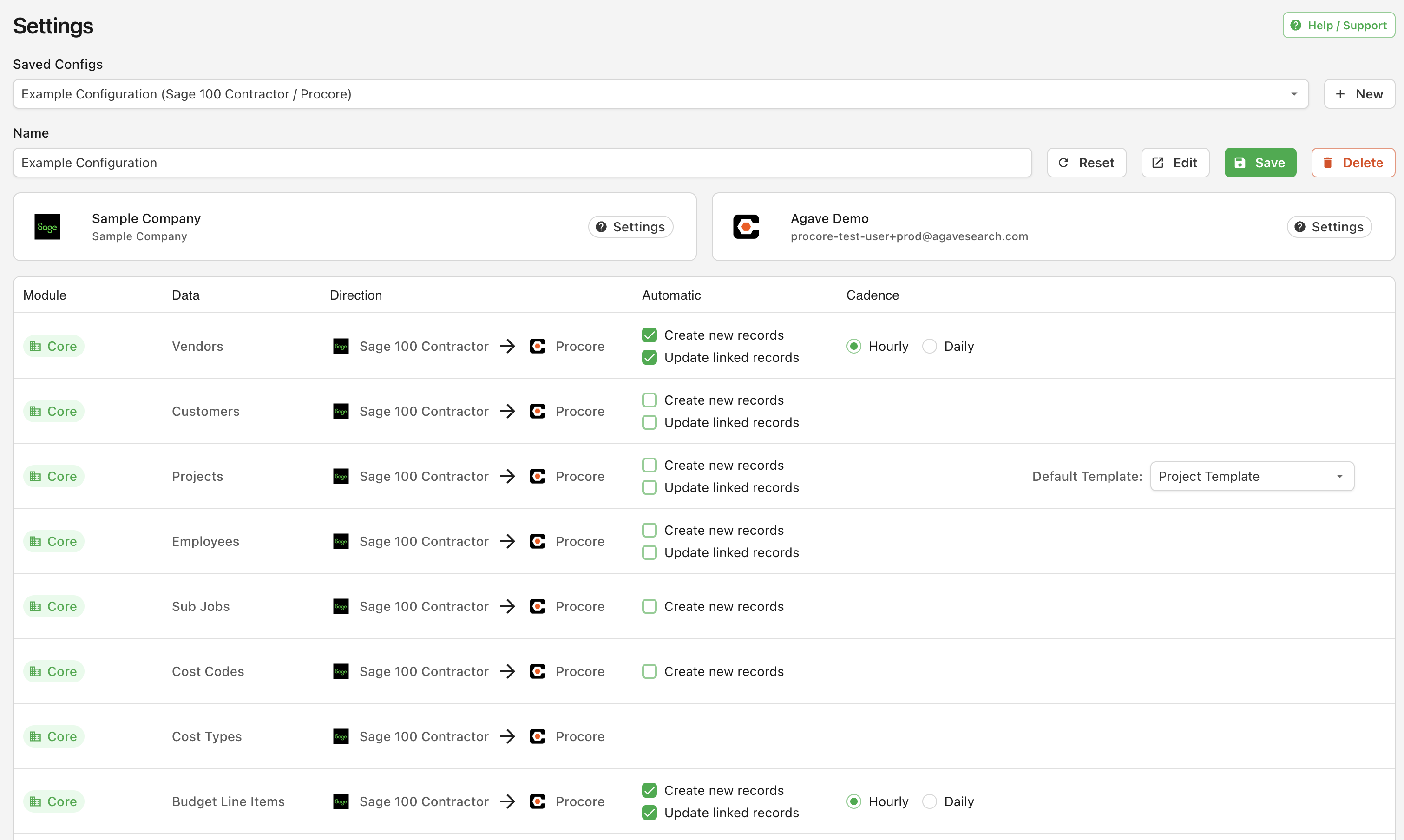Click the direction arrow in Vendors row
The height and width of the screenshot is (840, 1404).
508,346
